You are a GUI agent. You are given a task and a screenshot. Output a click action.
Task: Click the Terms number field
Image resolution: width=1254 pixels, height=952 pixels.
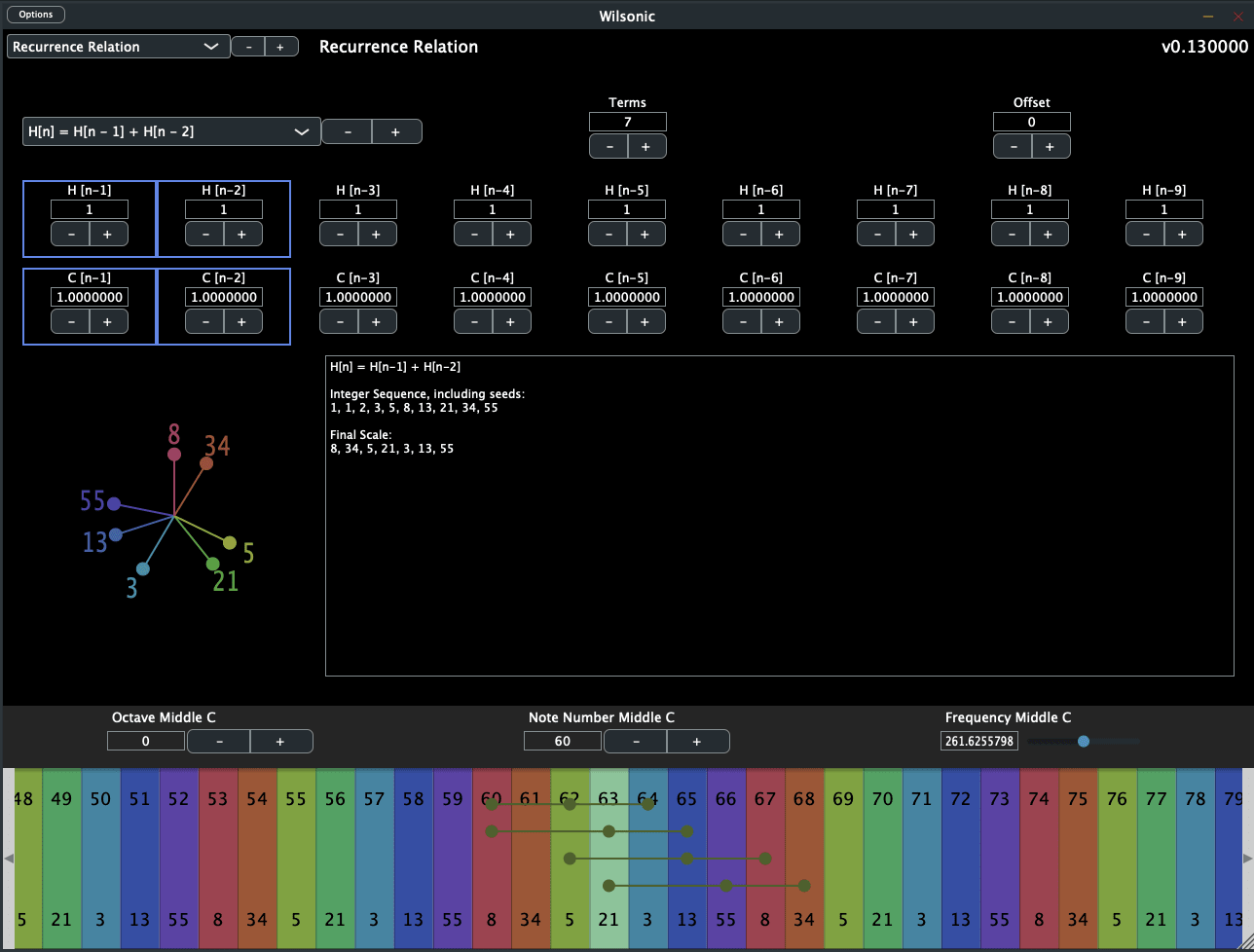tap(628, 122)
